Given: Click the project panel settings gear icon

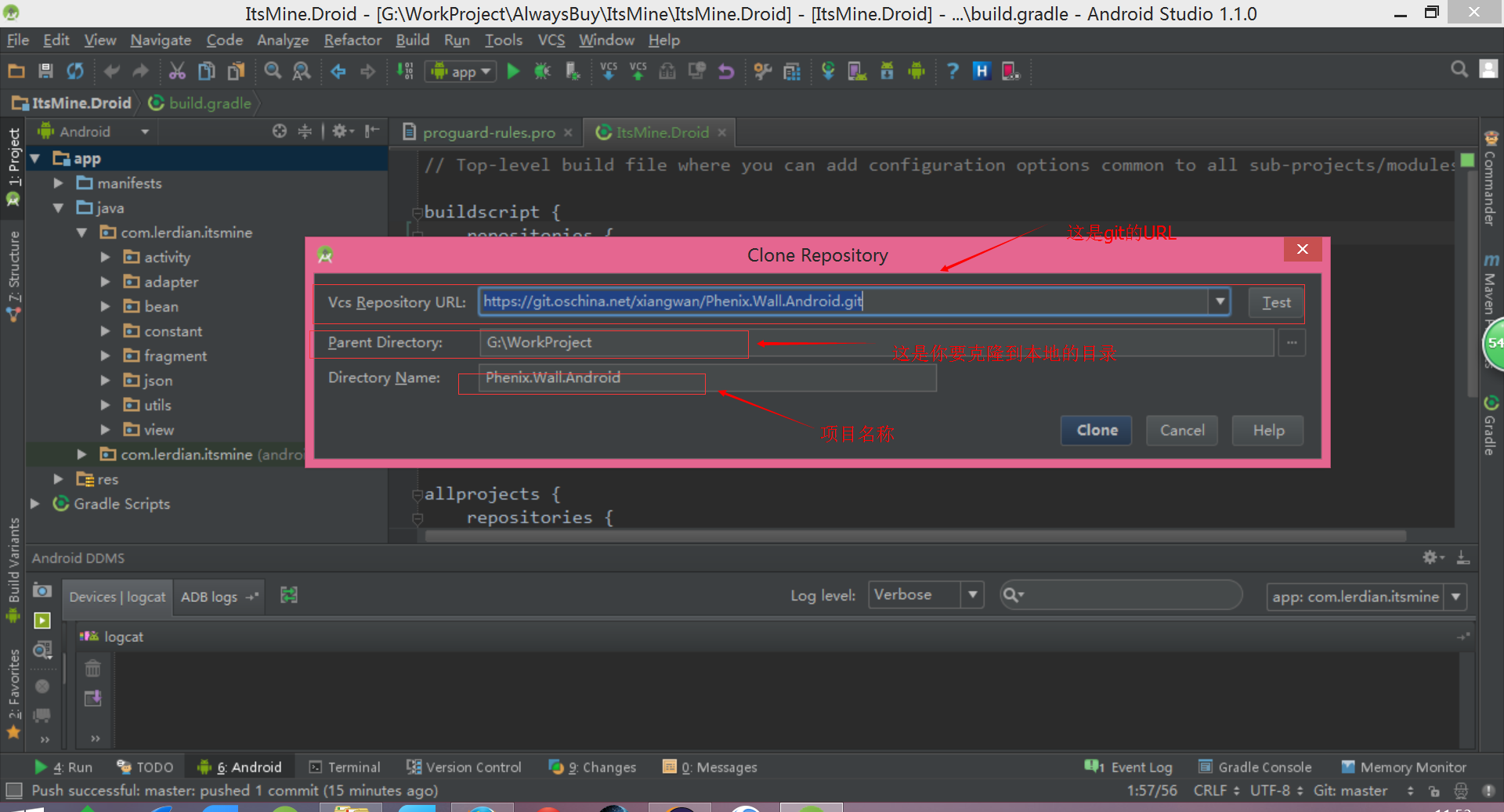Looking at the screenshot, I should [x=342, y=131].
